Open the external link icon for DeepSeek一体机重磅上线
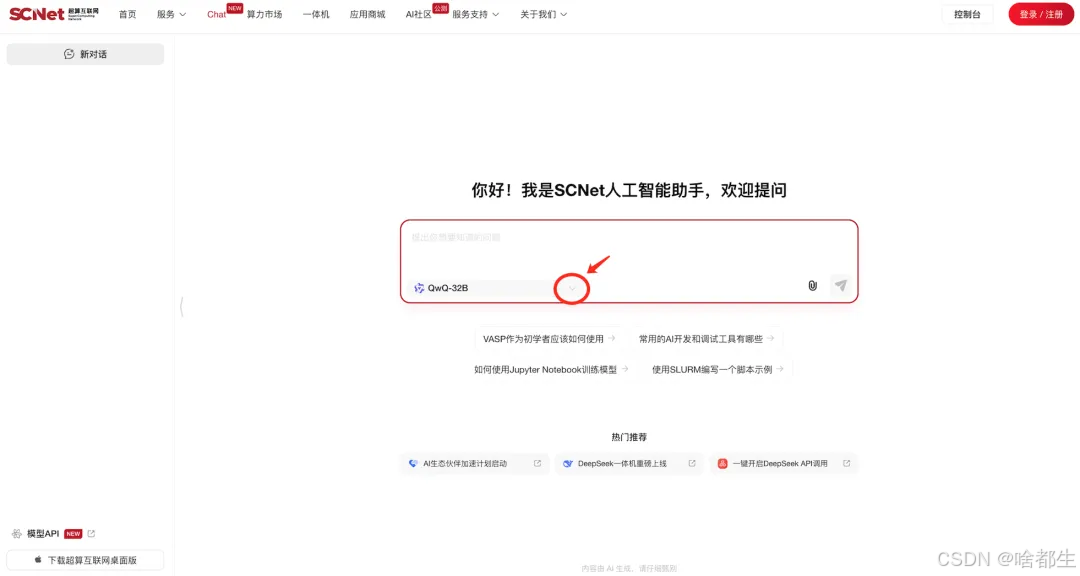This screenshot has width=1080, height=576. pos(692,464)
